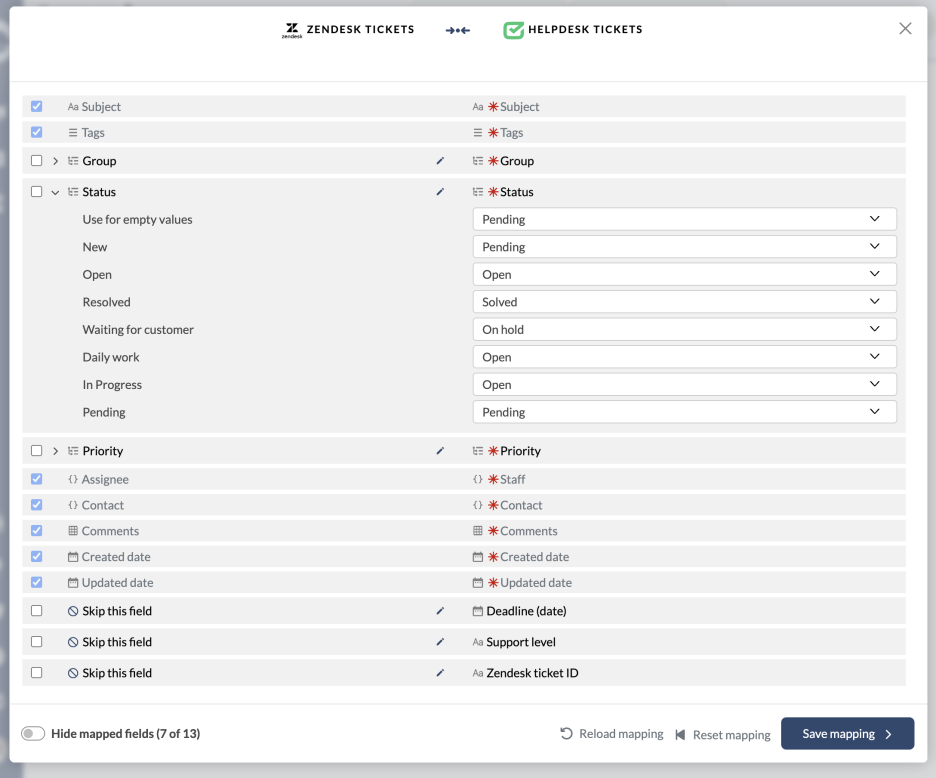Open the Waiting for customer dropdown
This screenshot has width=936, height=778.
click(x=685, y=329)
